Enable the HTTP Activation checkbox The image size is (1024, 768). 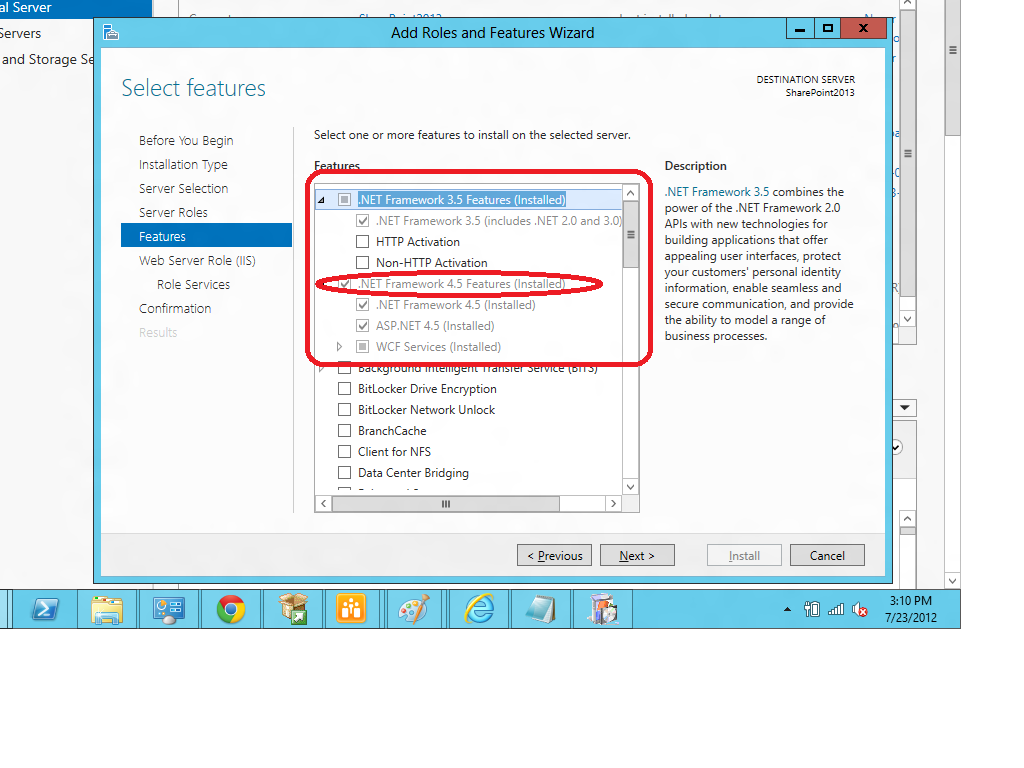tap(364, 241)
